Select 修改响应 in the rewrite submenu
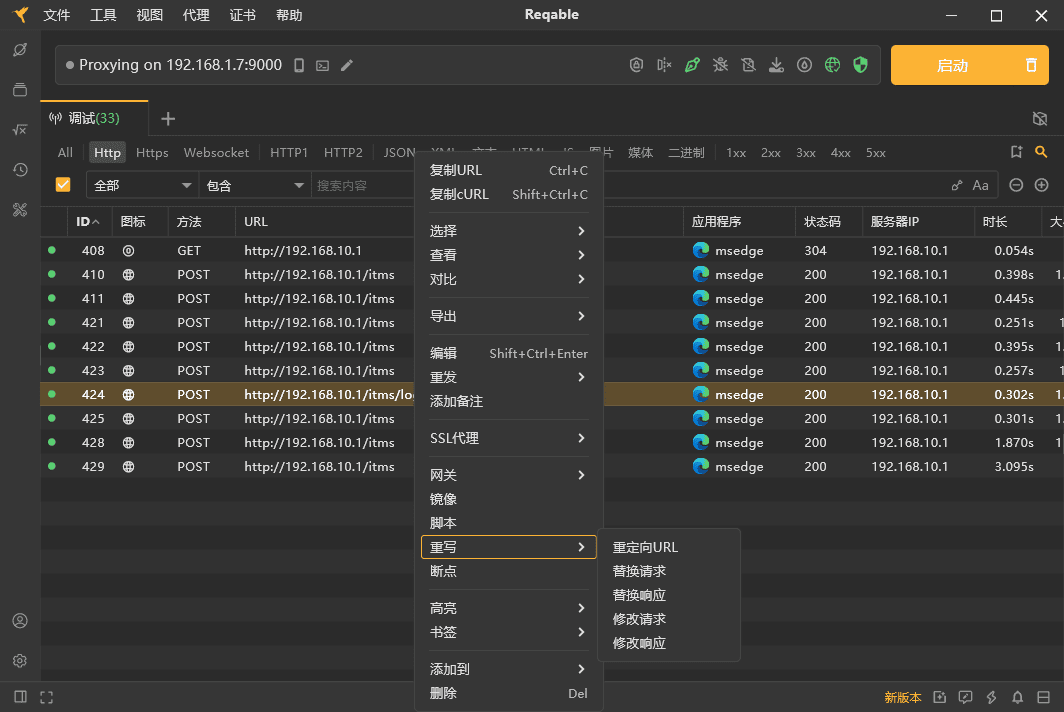Image resolution: width=1064 pixels, height=712 pixels. (x=639, y=643)
